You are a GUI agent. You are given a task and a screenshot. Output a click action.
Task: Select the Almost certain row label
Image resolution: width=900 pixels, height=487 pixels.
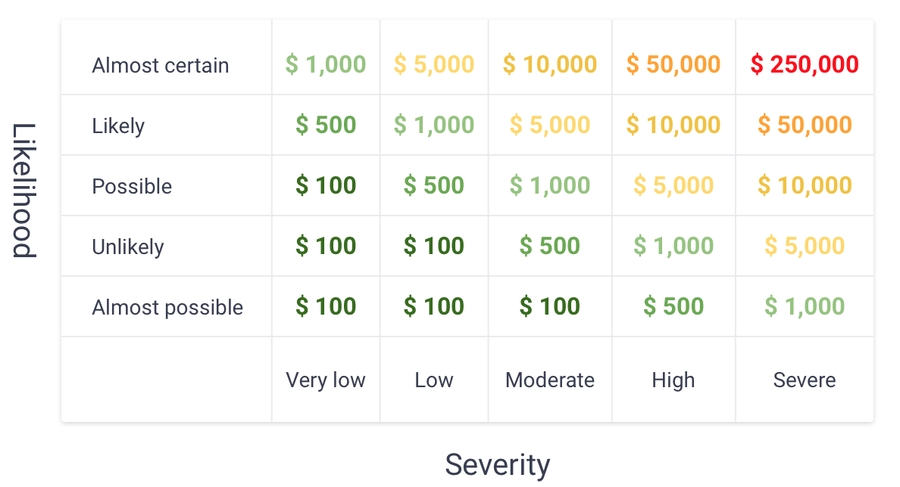(160, 66)
